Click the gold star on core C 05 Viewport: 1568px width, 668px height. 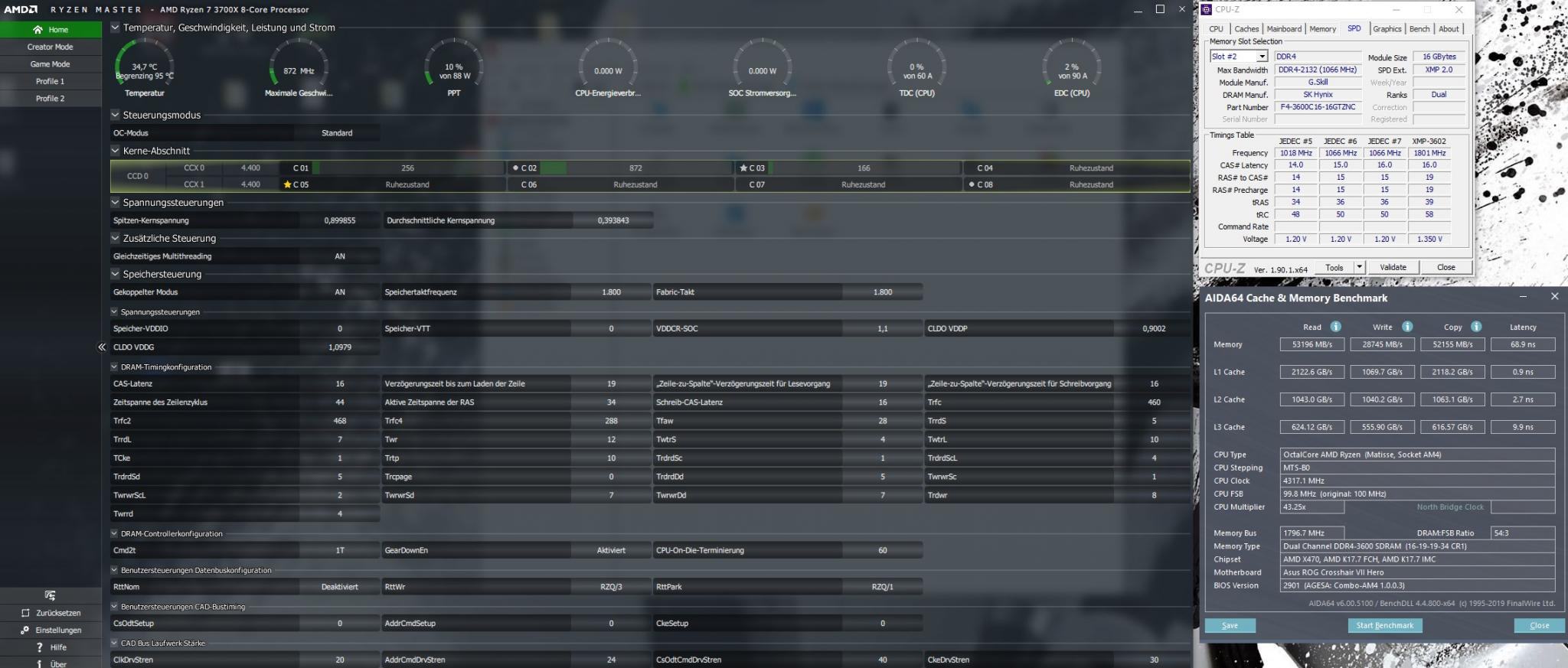(x=287, y=184)
